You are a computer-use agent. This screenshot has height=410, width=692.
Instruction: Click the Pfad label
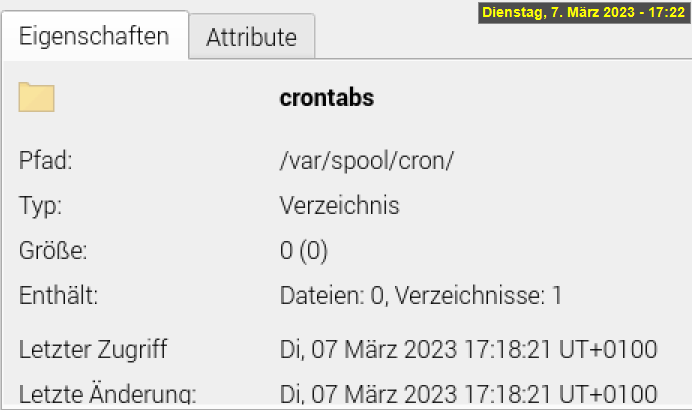point(47,161)
